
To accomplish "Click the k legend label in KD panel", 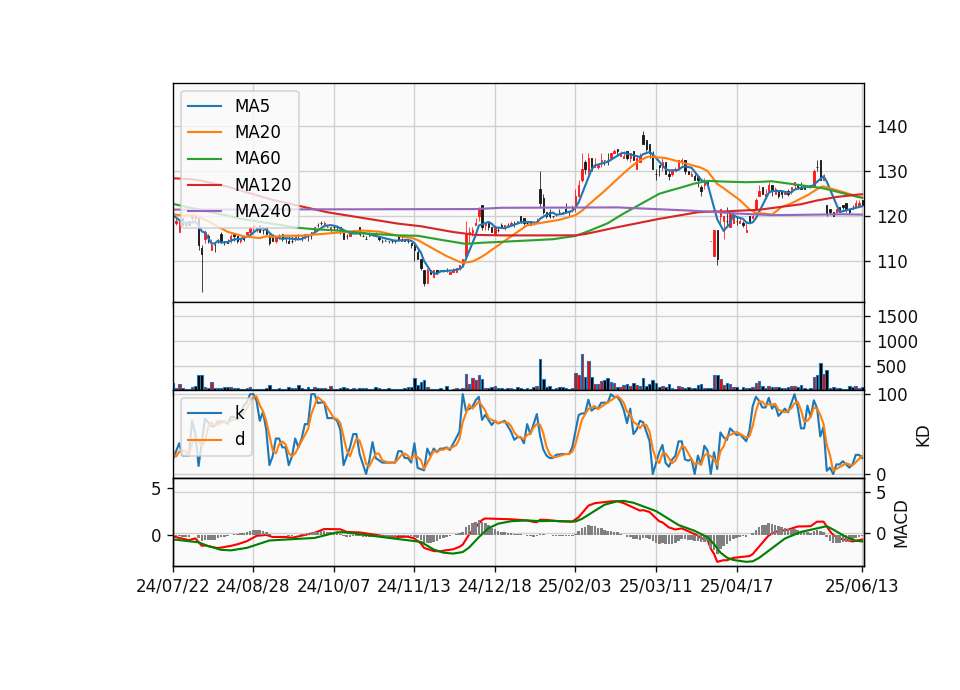I will (x=239, y=413).
